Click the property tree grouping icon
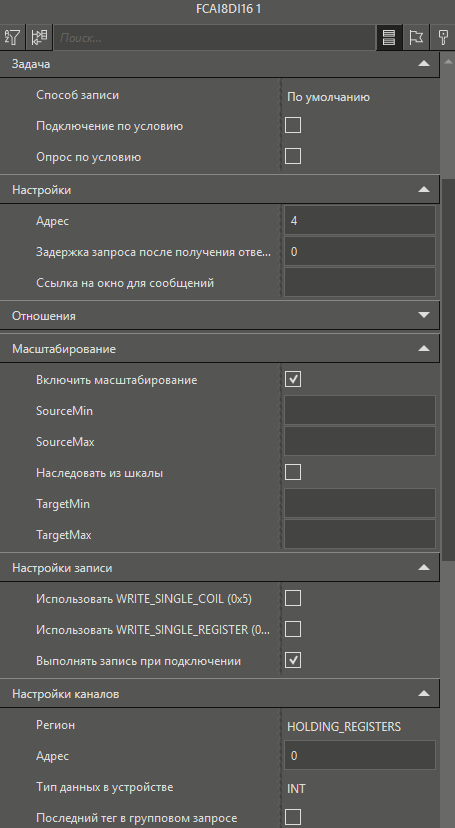The width and height of the screenshot is (455, 828). click(39, 37)
